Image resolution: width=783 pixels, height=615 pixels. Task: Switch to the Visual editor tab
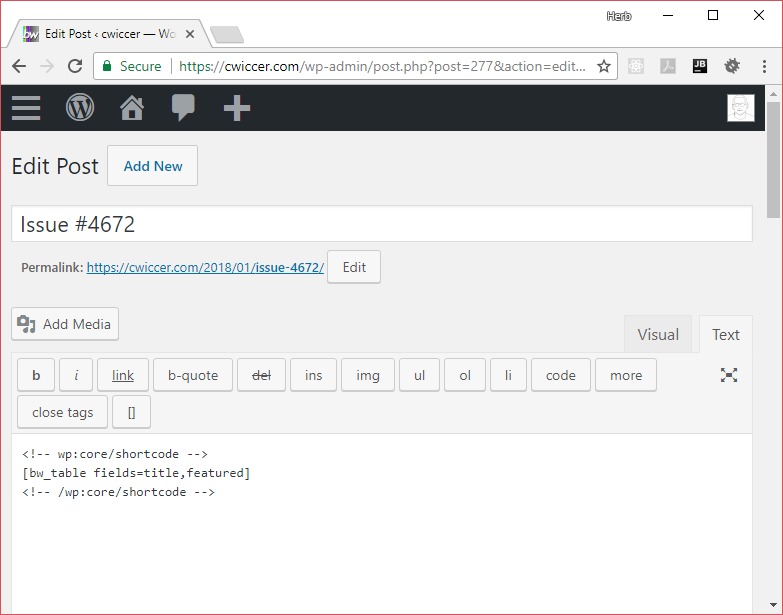[x=658, y=334]
